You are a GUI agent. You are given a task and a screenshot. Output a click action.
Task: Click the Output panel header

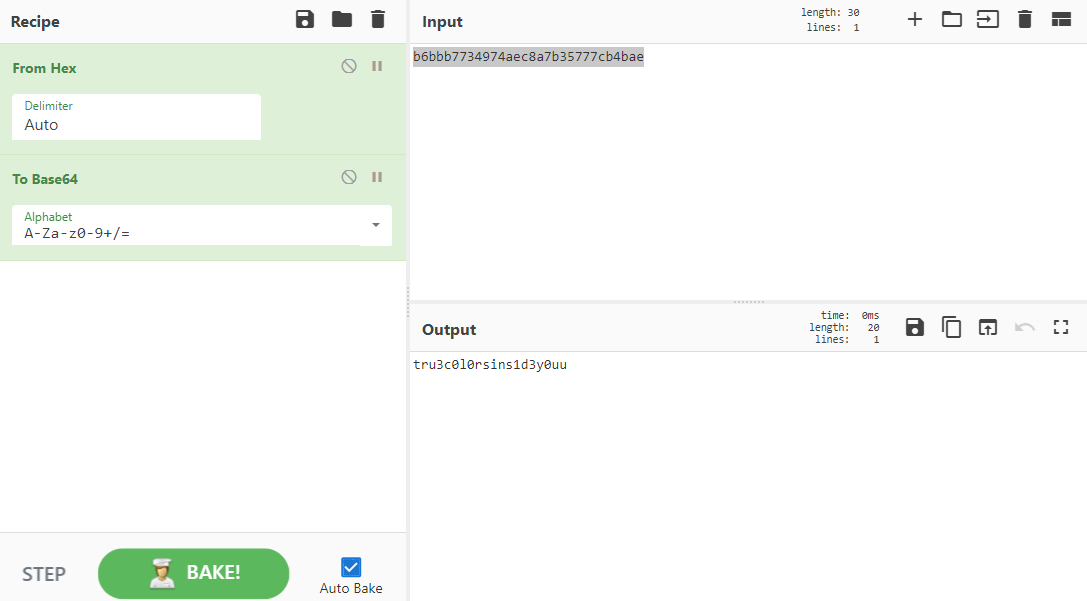(x=449, y=329)
